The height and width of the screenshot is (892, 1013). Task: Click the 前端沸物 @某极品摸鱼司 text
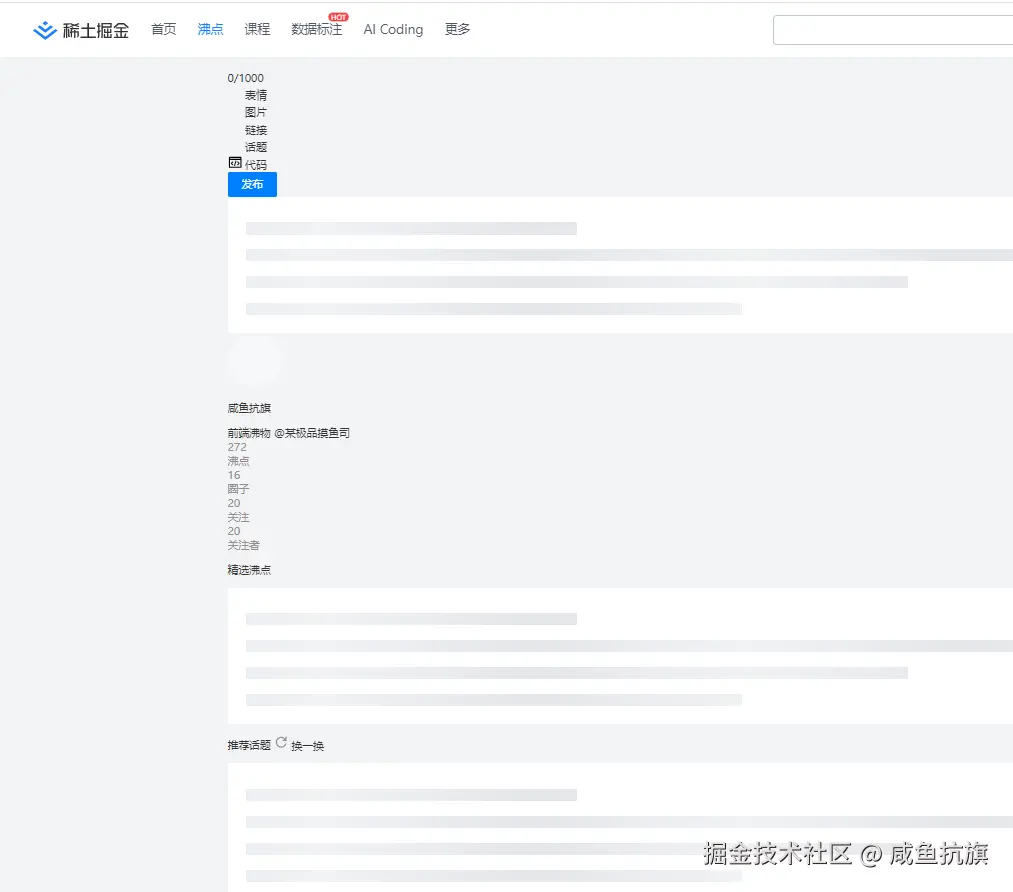point(288,433)
